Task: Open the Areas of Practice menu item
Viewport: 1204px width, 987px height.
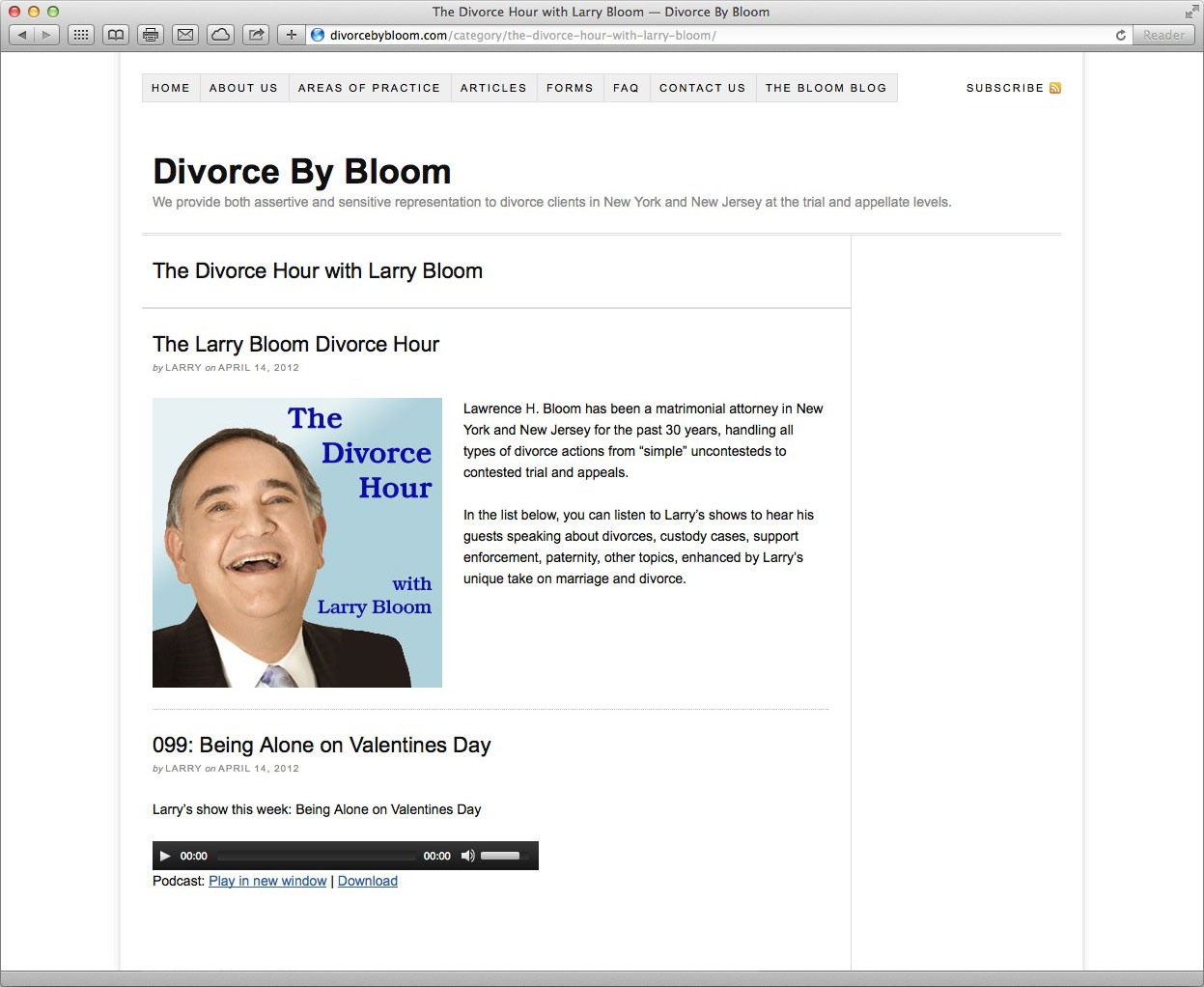Action: 369,88
